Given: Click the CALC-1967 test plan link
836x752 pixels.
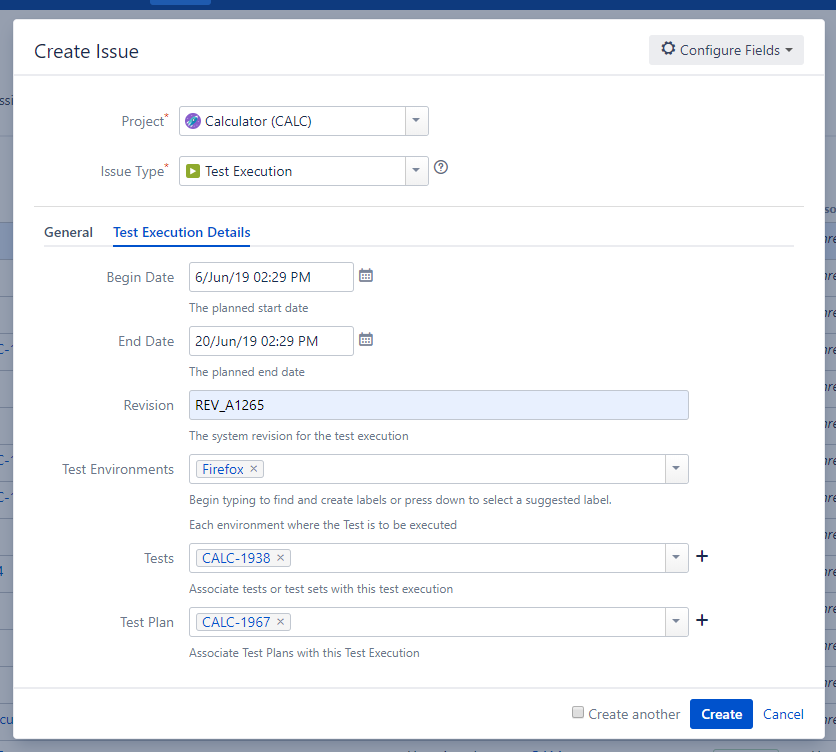Looking at the screenshot, I should [236, 622].
